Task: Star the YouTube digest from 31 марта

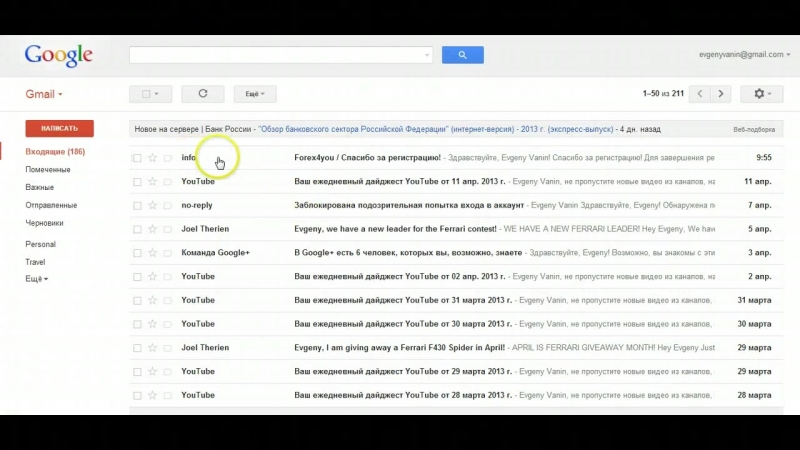Action: click(x=153, y=300)
